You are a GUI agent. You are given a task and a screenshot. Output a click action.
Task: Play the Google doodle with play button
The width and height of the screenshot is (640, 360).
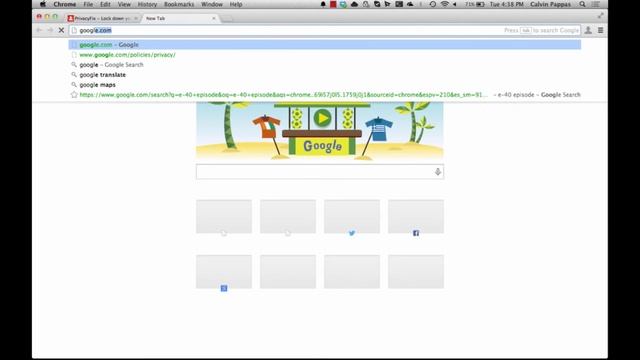322,118
